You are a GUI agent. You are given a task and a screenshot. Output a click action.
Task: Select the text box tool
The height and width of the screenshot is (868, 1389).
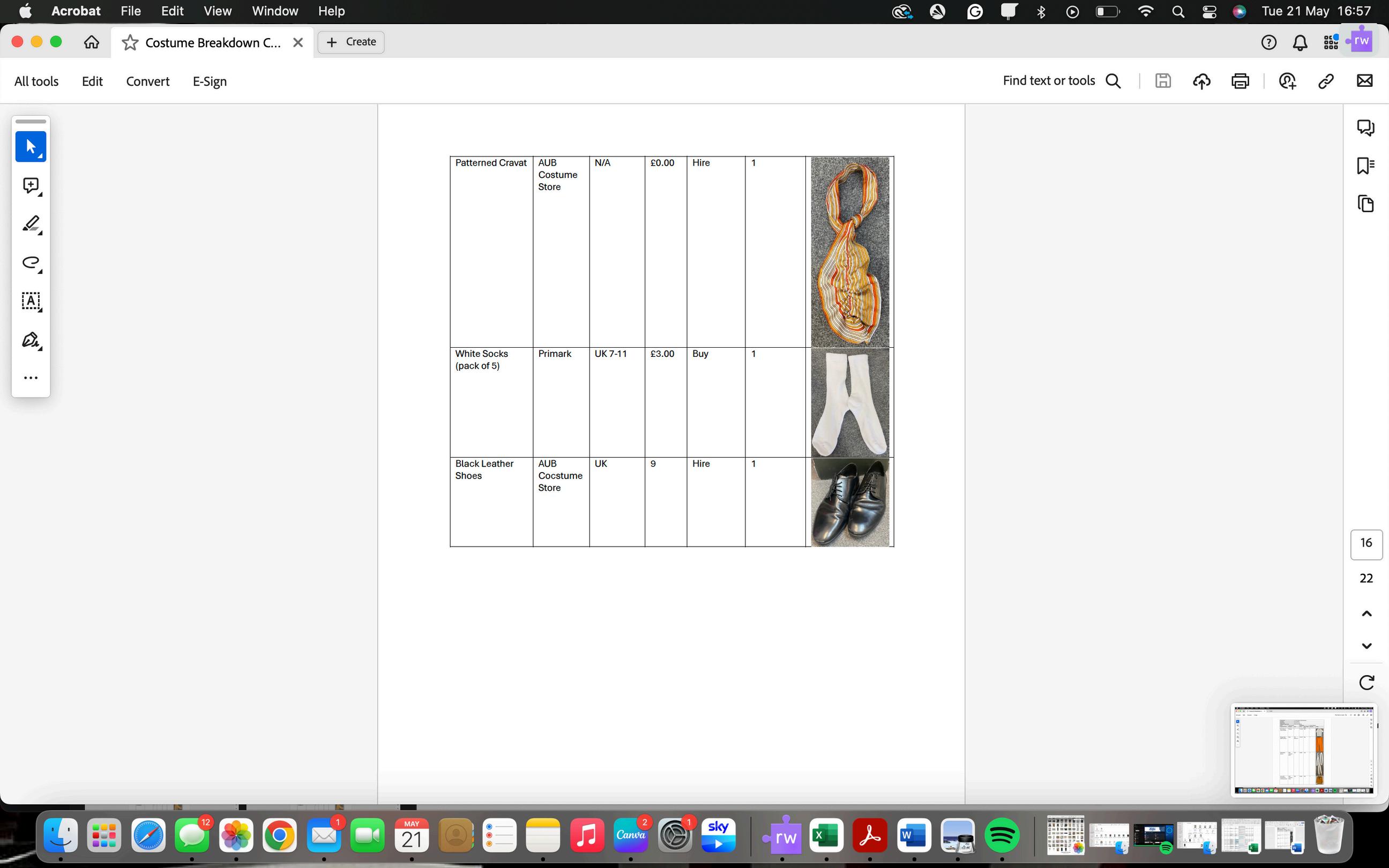click(31, 301)
